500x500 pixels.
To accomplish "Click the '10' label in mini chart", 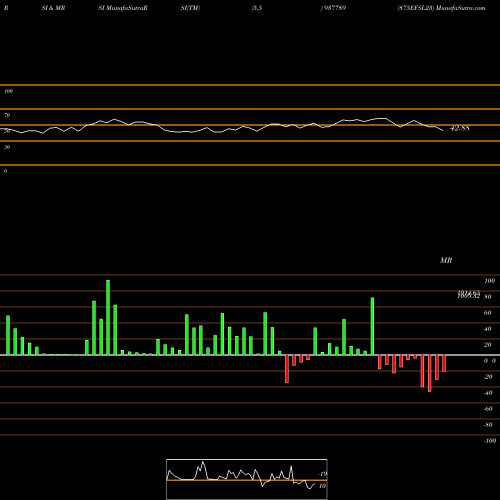I will pyautogui.click(x=322, y=486).
